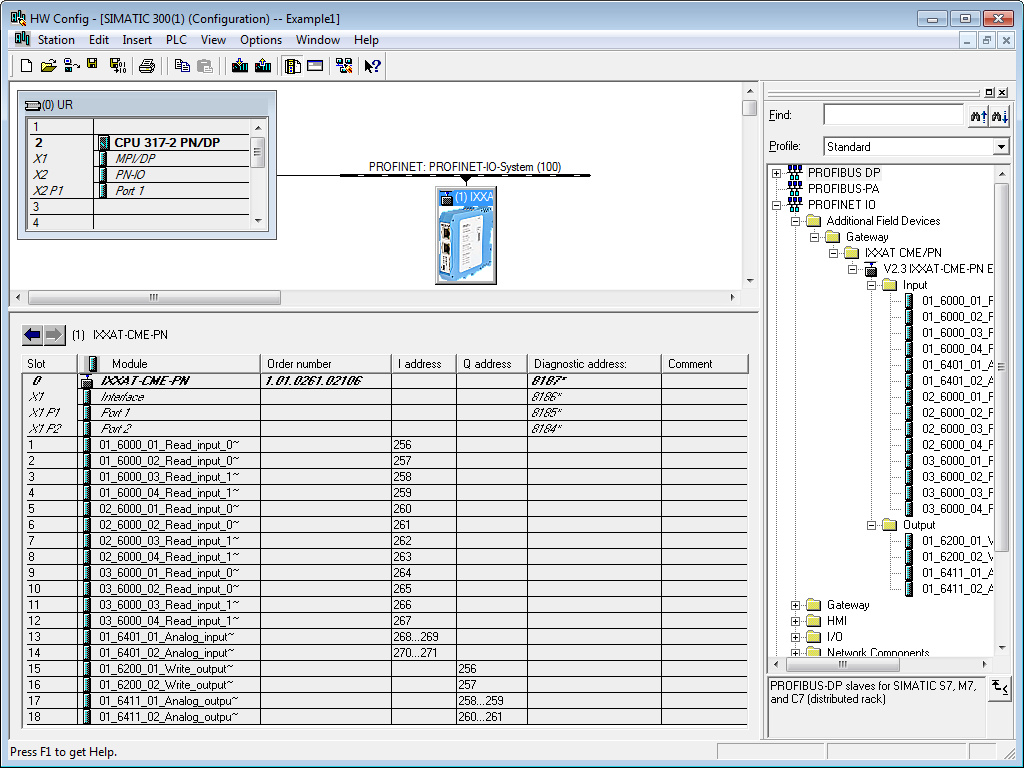Click the rack horizontal scrollbar thumb
Image resolution: width=1024 pixels, height=768 pixels.
click(155, 298)
